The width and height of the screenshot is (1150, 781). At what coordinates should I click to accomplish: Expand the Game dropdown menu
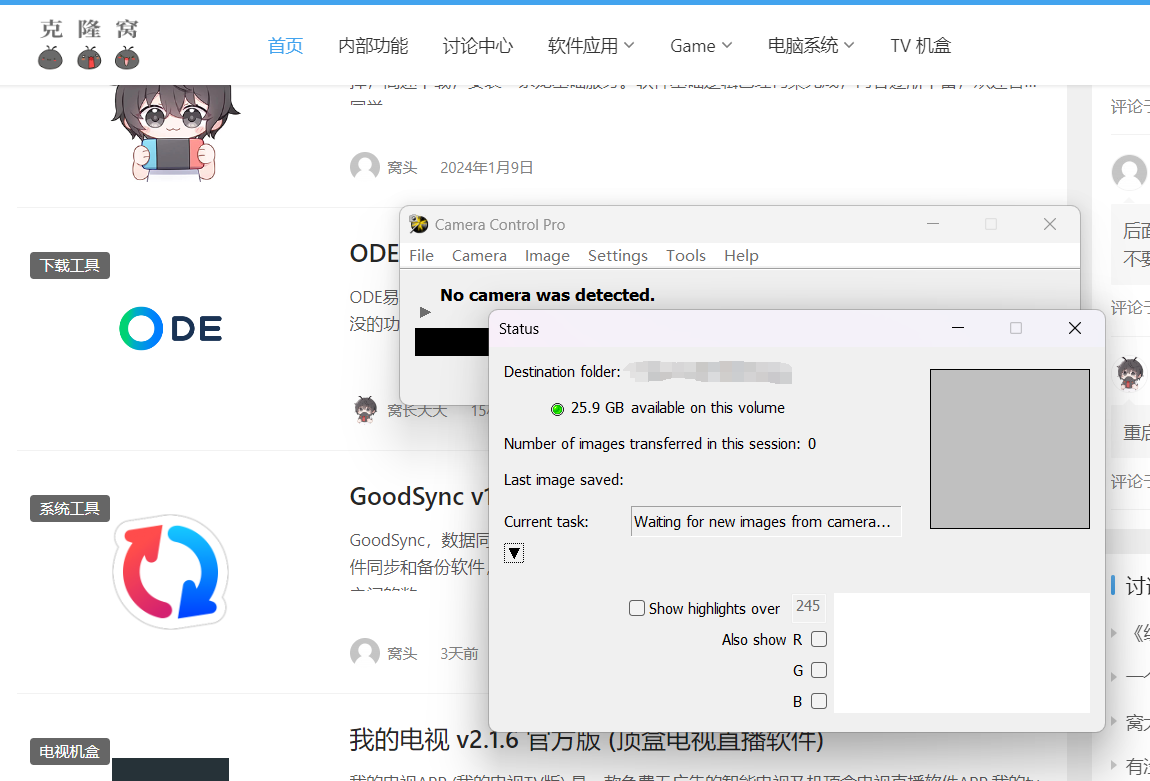tap(701, 45)
